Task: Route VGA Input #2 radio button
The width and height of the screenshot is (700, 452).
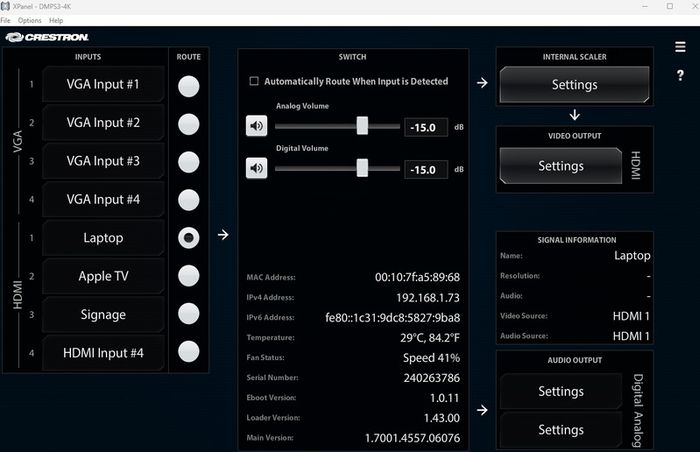Action: [188, 124]
